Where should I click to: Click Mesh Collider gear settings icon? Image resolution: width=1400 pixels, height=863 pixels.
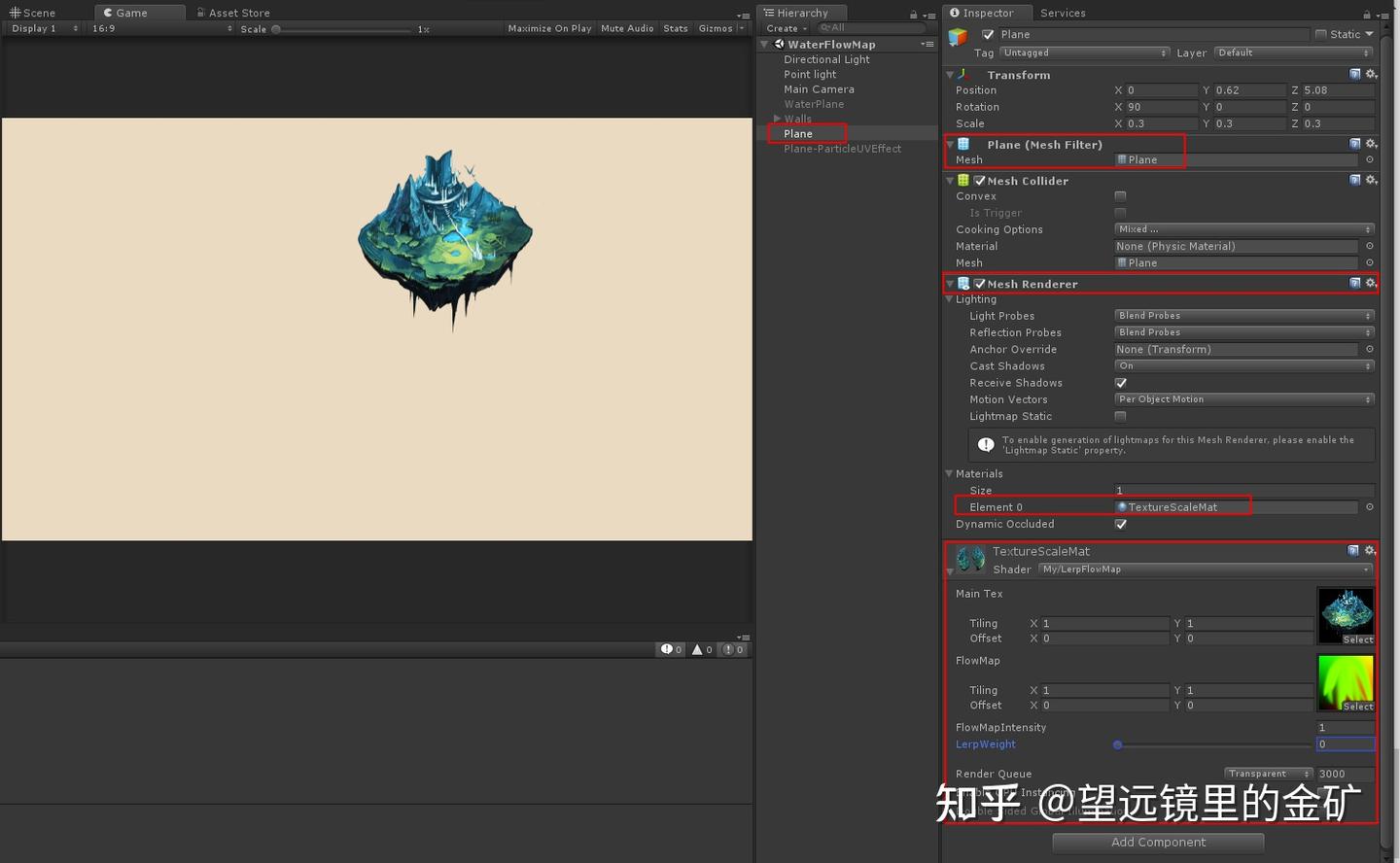(x=1371, y=180)
